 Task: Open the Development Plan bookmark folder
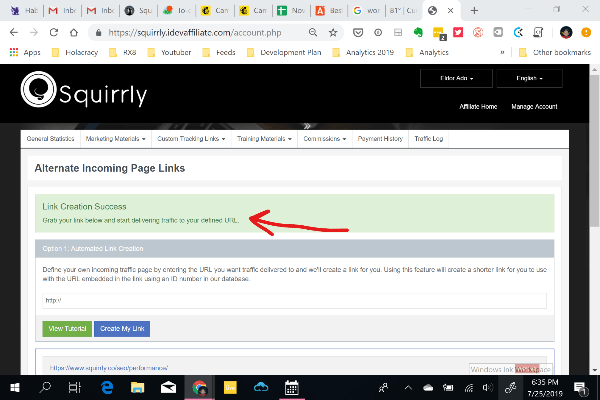click(x=284, y=52)
